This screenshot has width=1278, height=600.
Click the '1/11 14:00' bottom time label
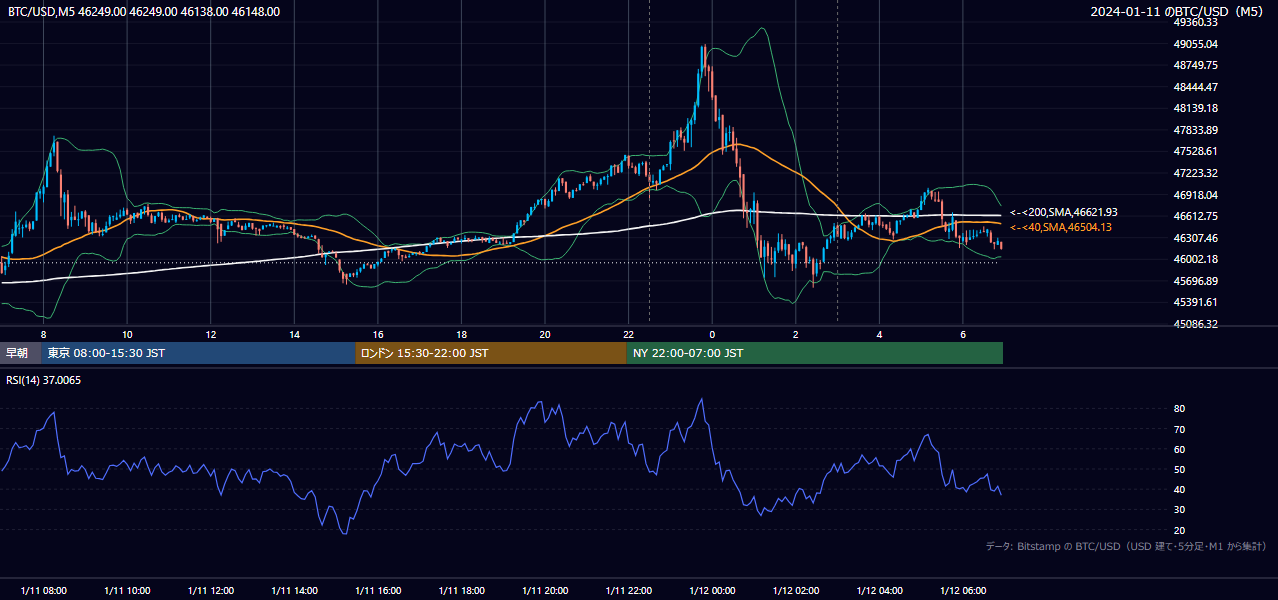pyautogui.click(x=294, y=591)
